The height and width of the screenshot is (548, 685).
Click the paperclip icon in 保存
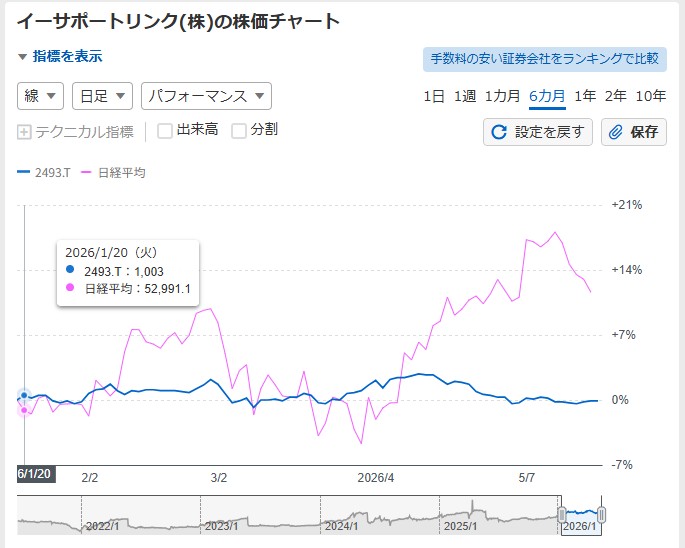616,132
